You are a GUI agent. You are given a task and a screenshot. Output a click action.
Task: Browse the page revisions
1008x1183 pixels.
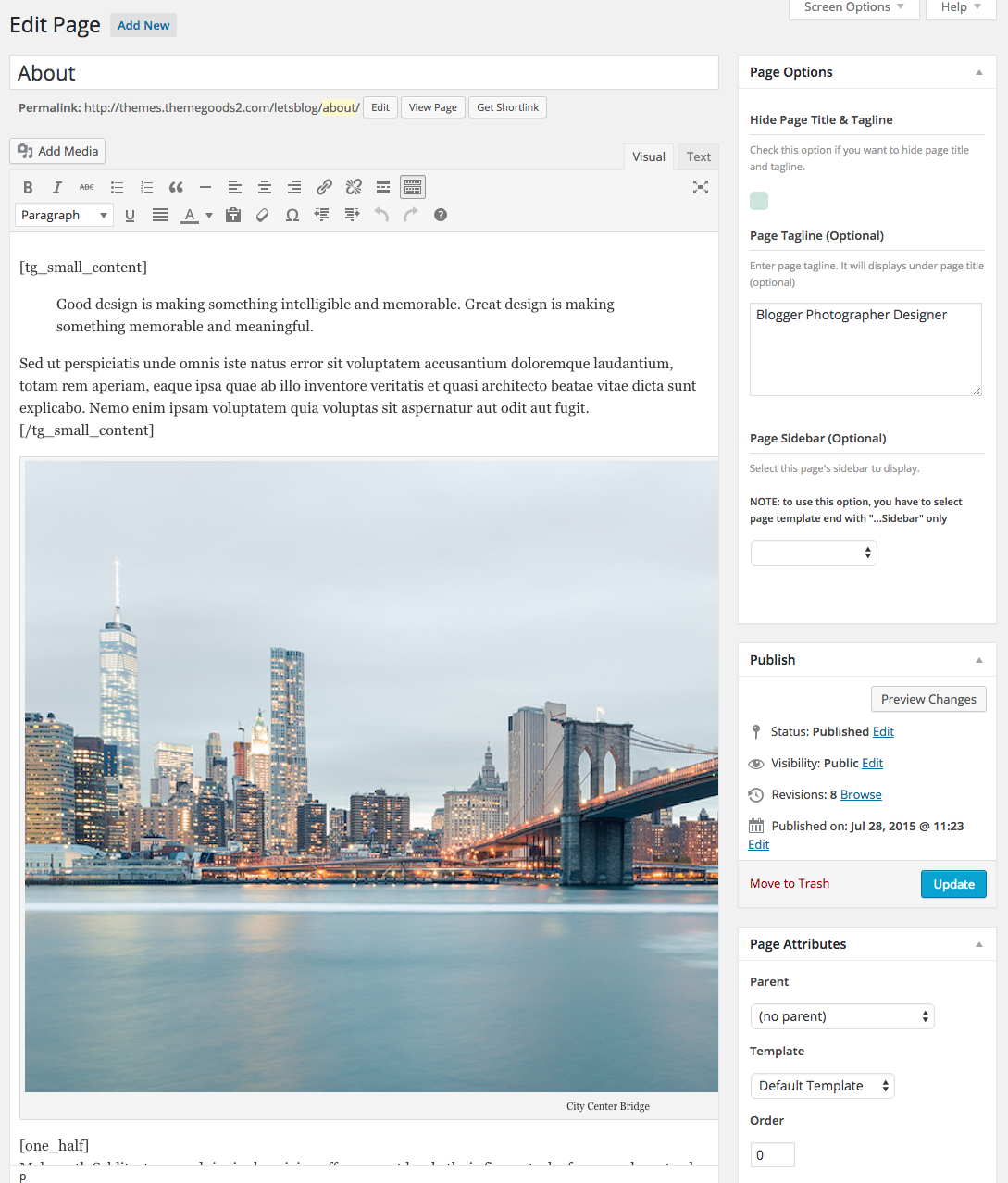[x=859, y=794]
